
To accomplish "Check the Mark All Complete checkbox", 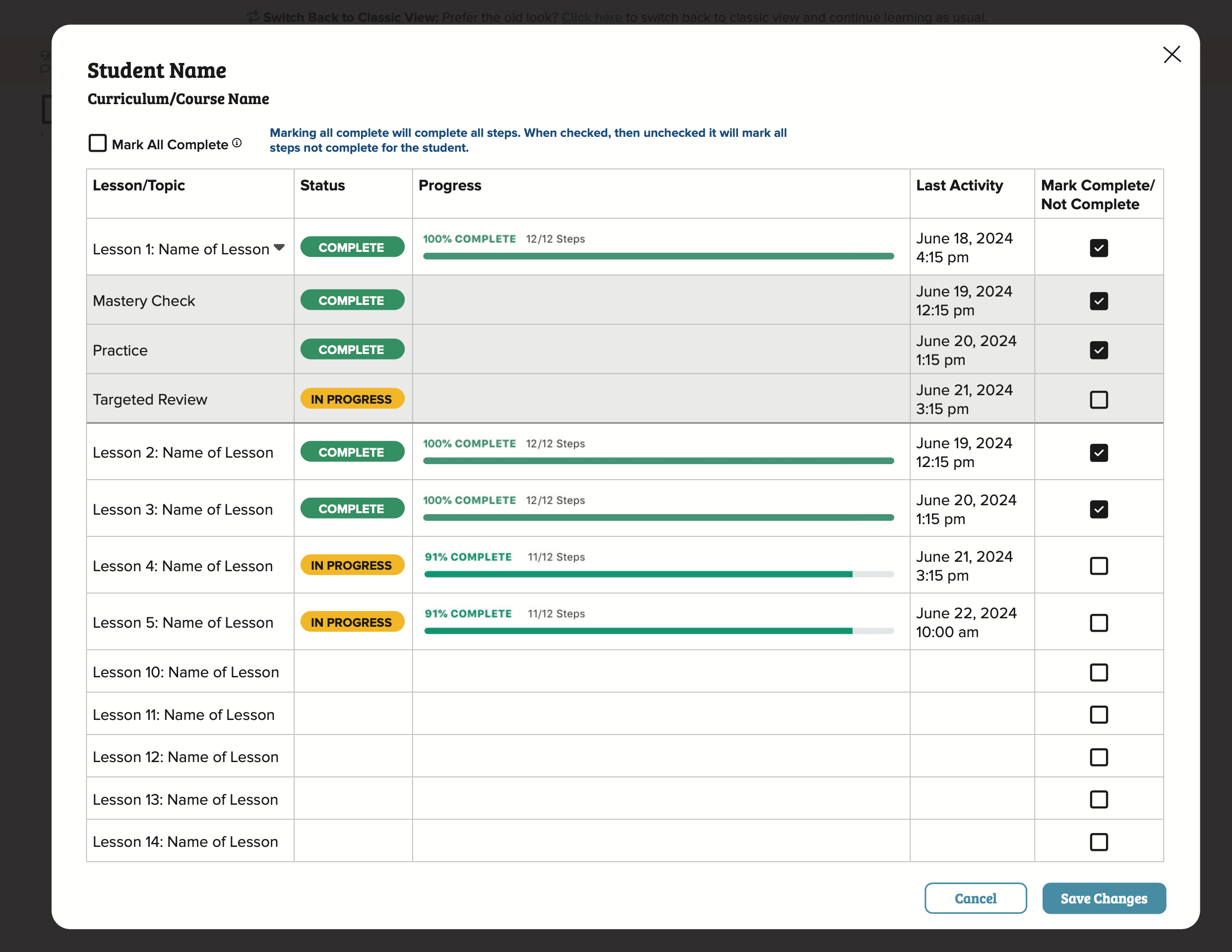I will [98, 143].
